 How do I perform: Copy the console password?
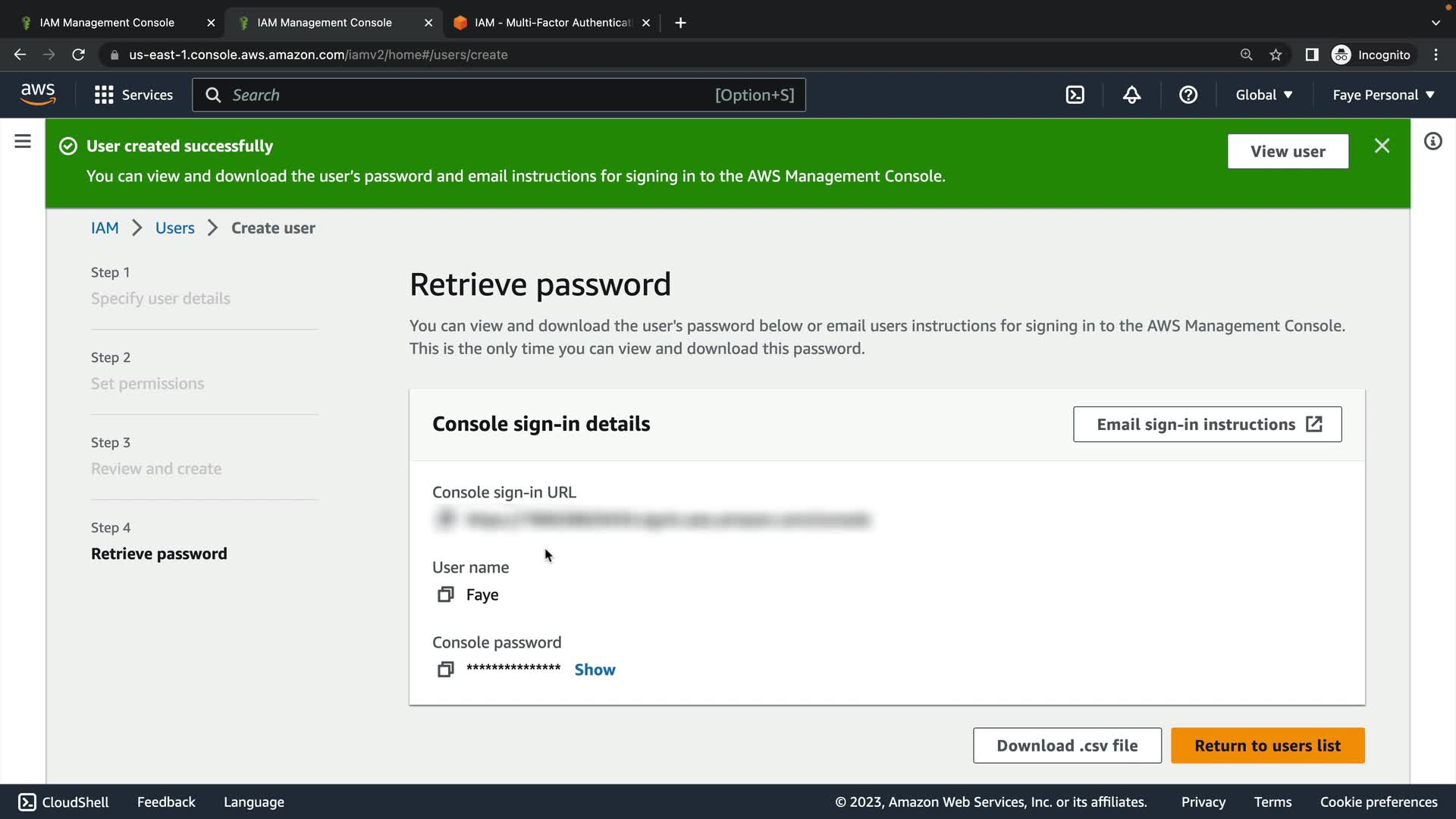445,670
